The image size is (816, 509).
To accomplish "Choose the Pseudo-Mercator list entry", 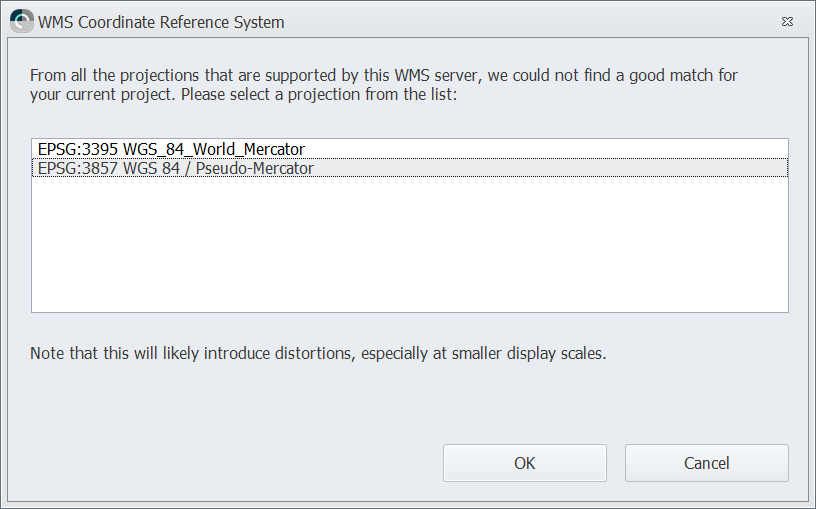I will point(176,168).
